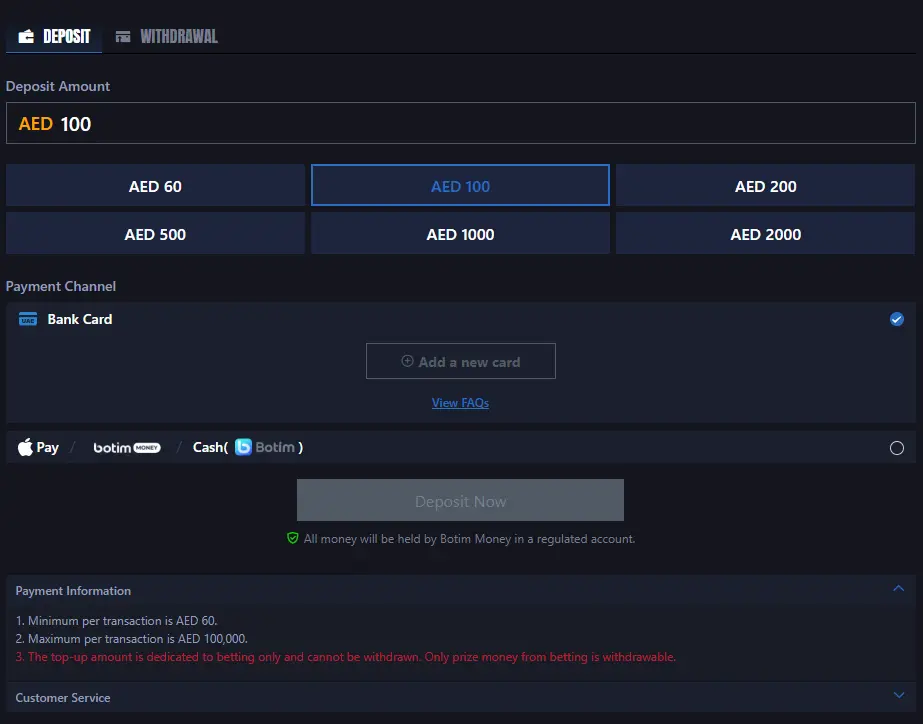Click the Deposit wallet icon

click(x=26, y=37)
